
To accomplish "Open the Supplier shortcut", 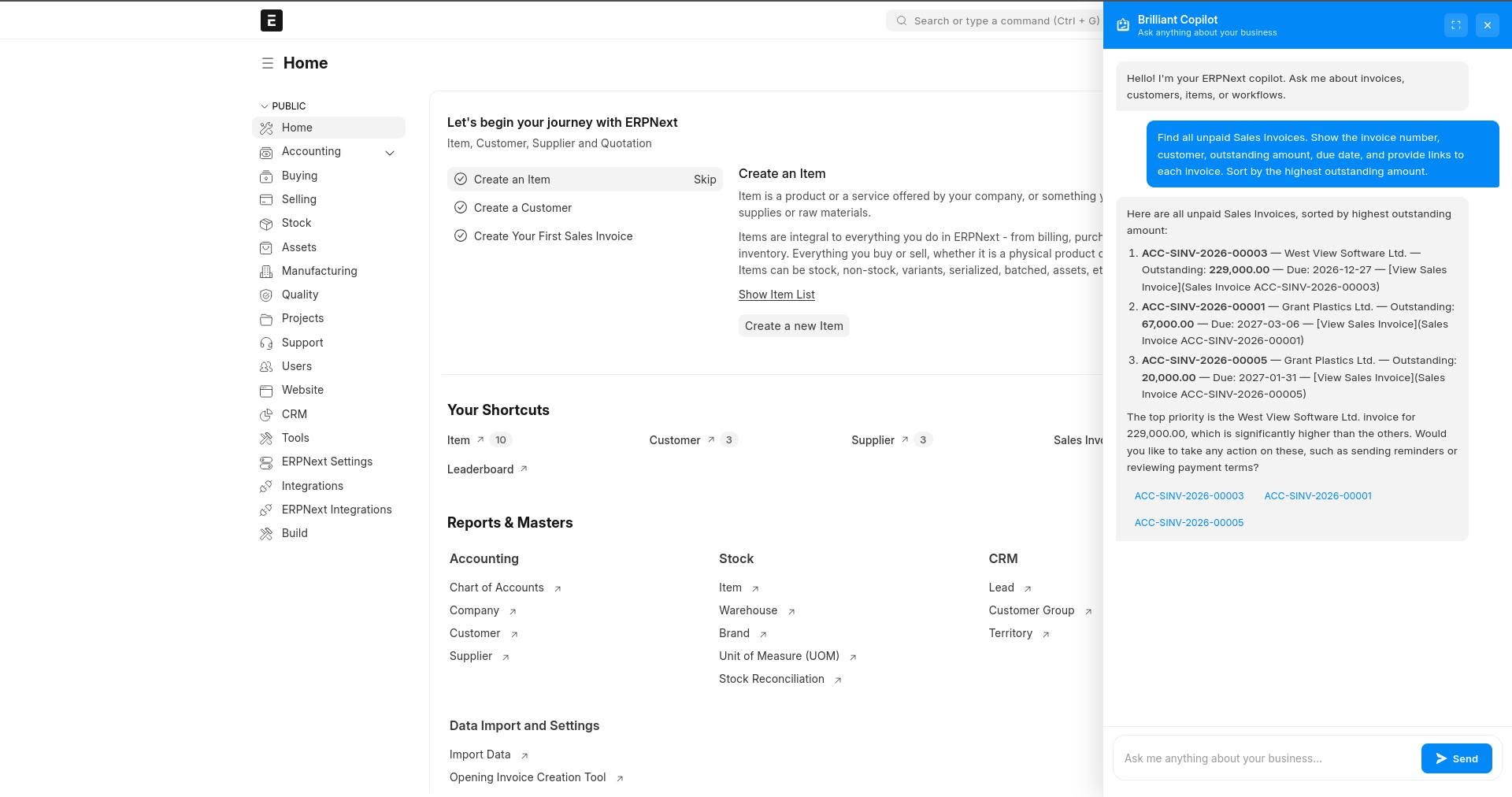I will pos(891,440).
